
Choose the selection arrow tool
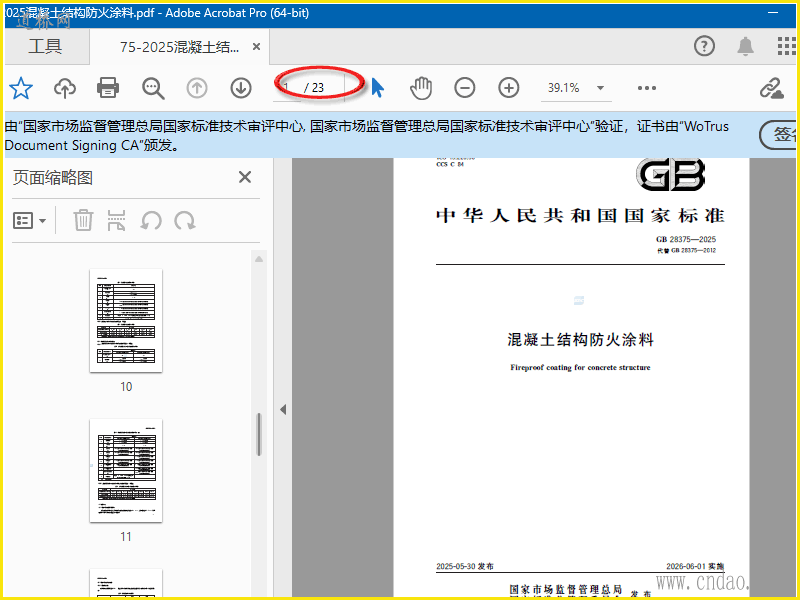pyautogui.click(x=378, y=88)
